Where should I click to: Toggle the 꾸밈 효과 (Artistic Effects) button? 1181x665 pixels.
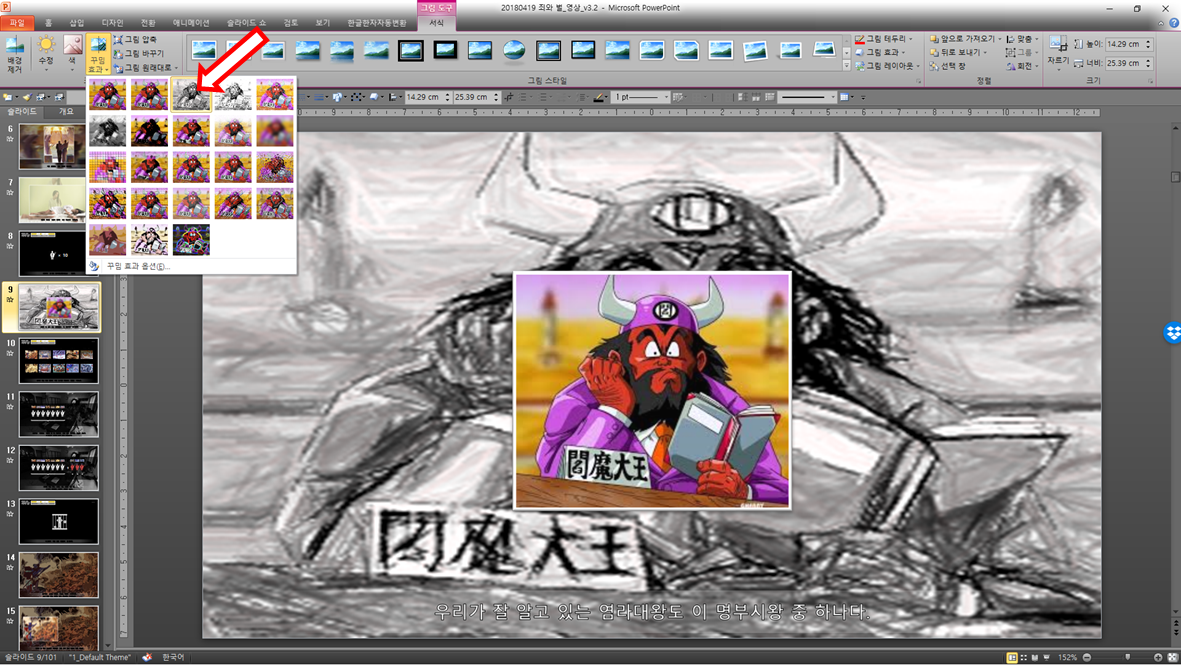(x=98, y=53)
